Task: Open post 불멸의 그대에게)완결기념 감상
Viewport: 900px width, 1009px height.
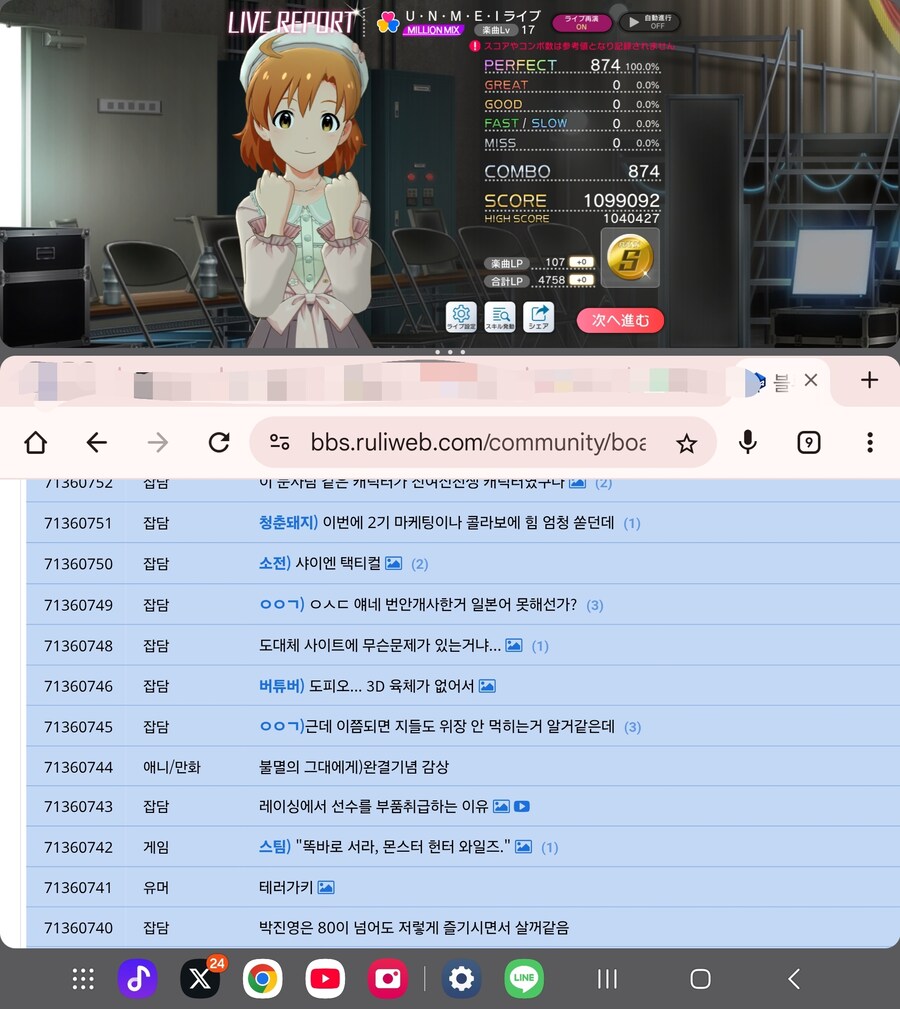Action: click(x=354, y=767)
